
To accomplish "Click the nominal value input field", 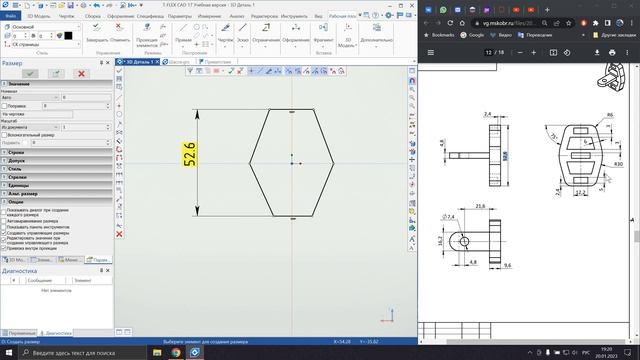I will click(x=86, y=98).
